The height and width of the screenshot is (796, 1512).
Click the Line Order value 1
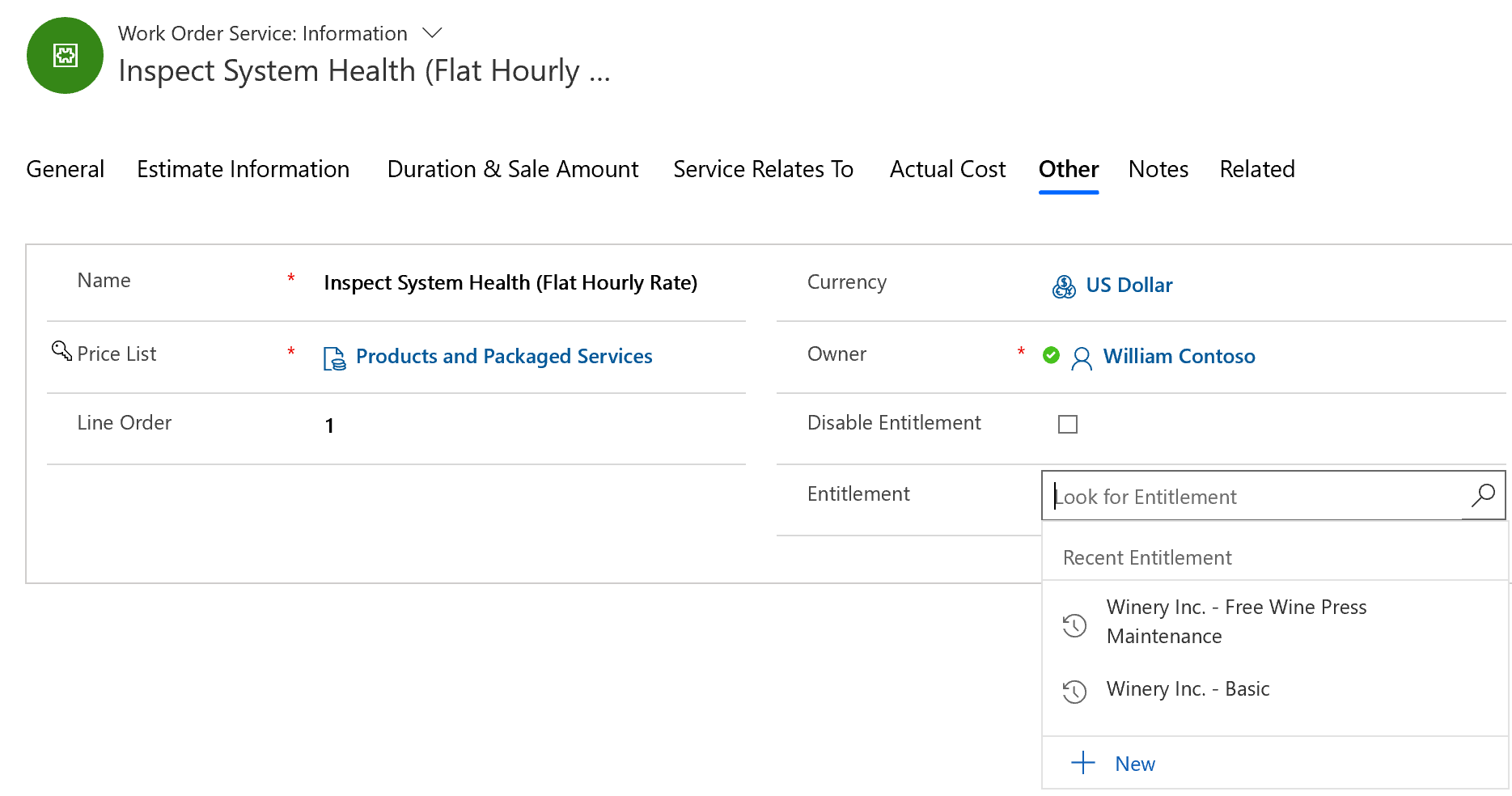pyautogui.click(x=329, y=426)
